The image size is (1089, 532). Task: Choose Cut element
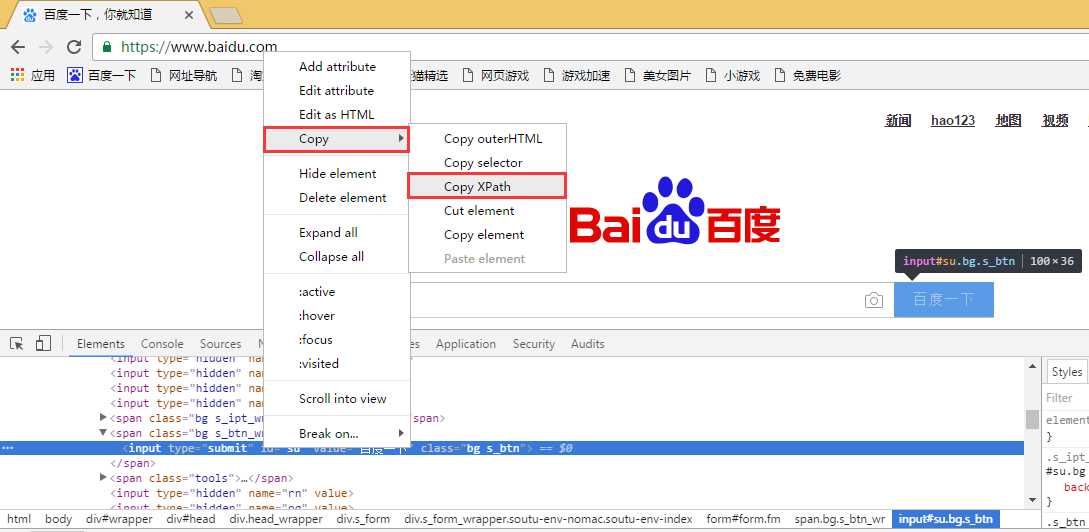point(488,210)
